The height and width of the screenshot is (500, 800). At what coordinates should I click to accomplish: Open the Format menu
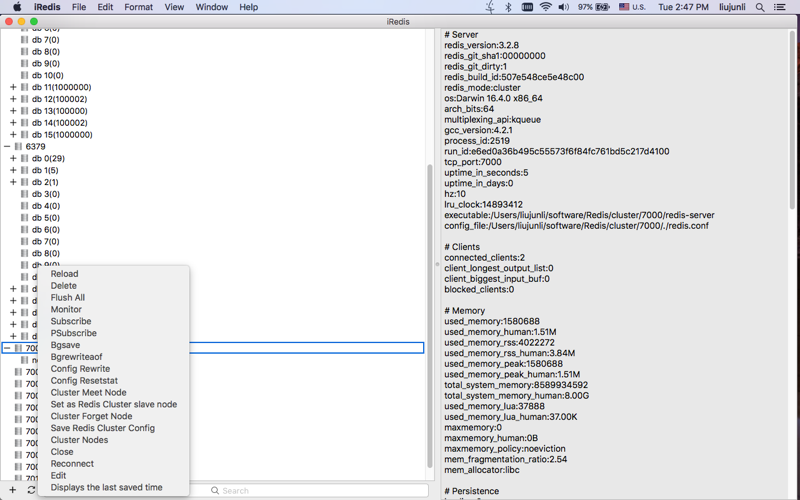point(139,7)
